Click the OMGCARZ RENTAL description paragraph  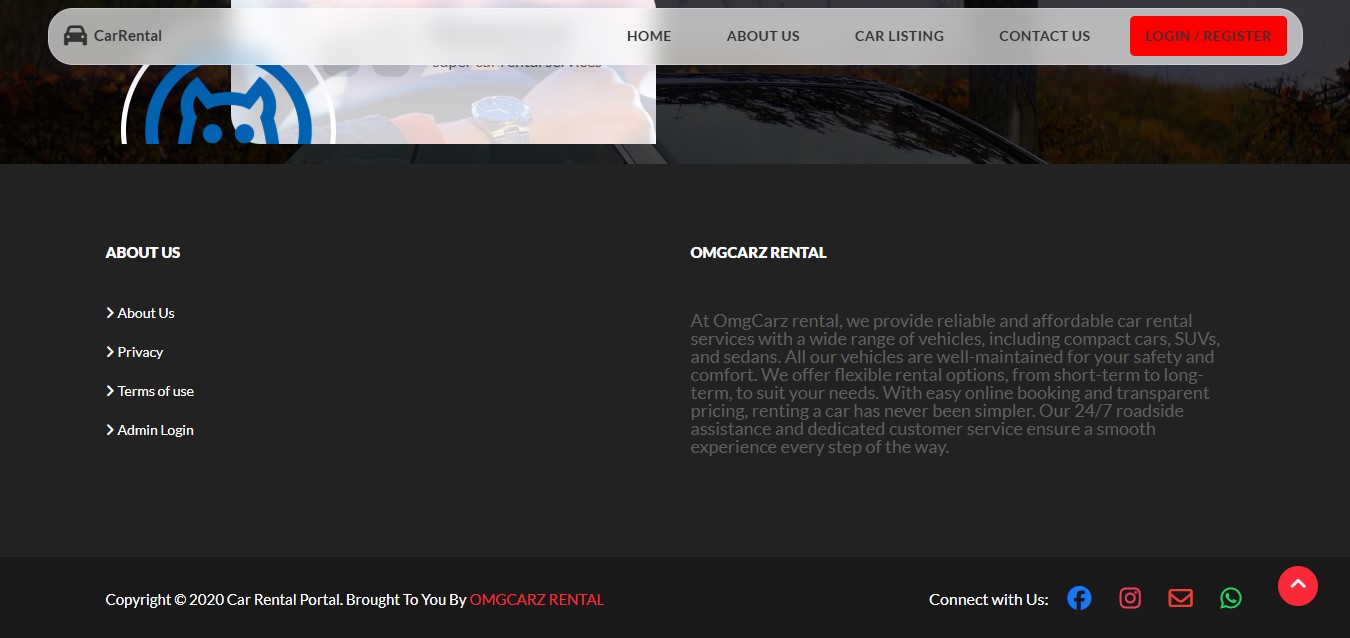[x=955, y=384]
